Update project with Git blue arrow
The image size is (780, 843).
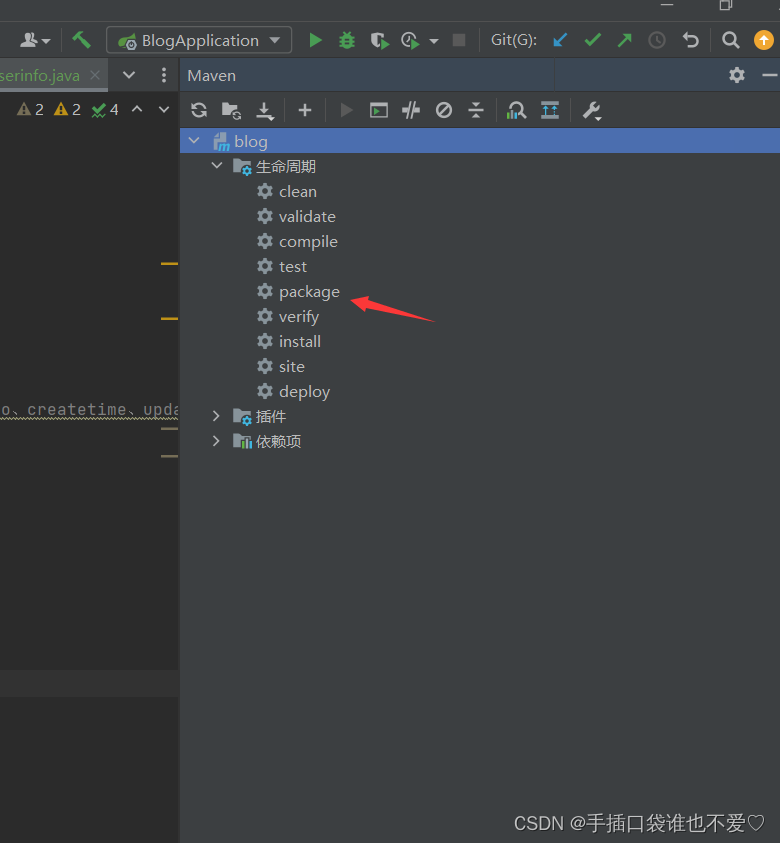(560, 40)
